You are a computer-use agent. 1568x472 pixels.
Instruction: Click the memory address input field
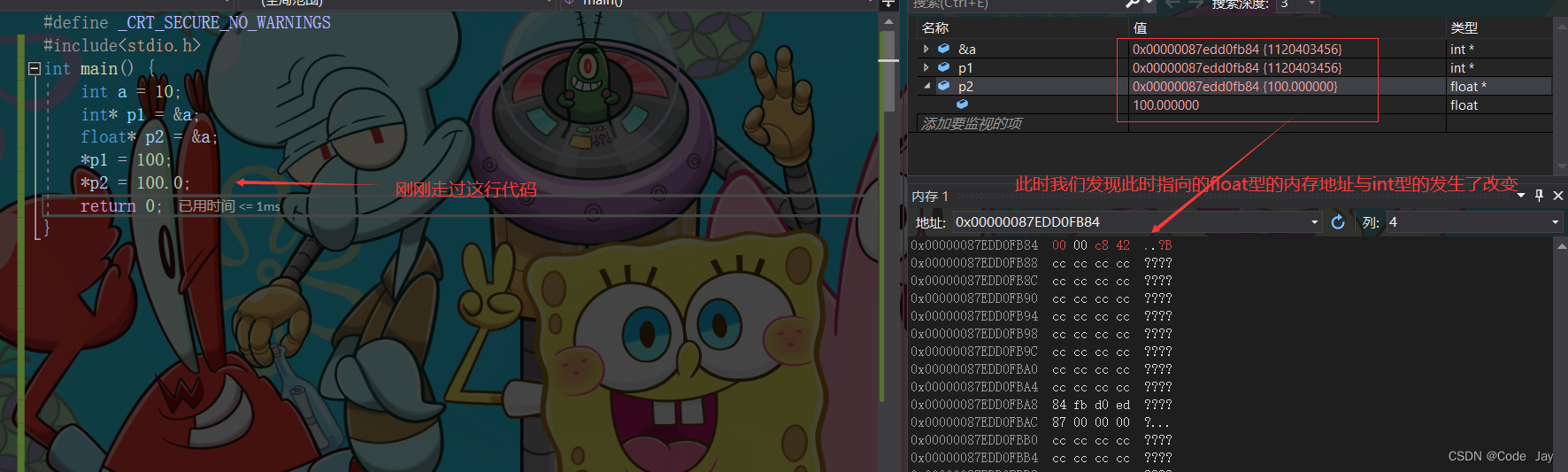pyautogui.click(x=1130, y=222)
